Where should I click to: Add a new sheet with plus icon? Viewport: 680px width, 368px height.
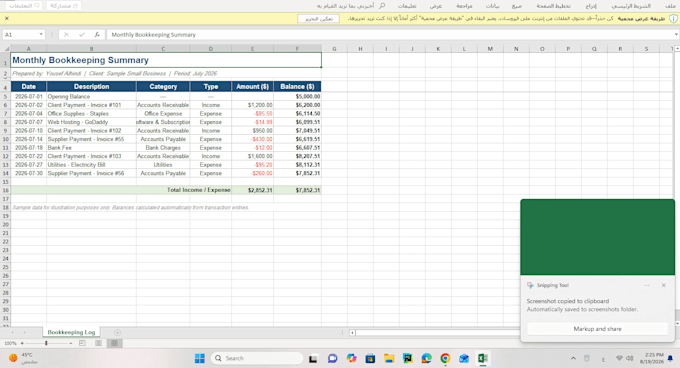point(118,332)
